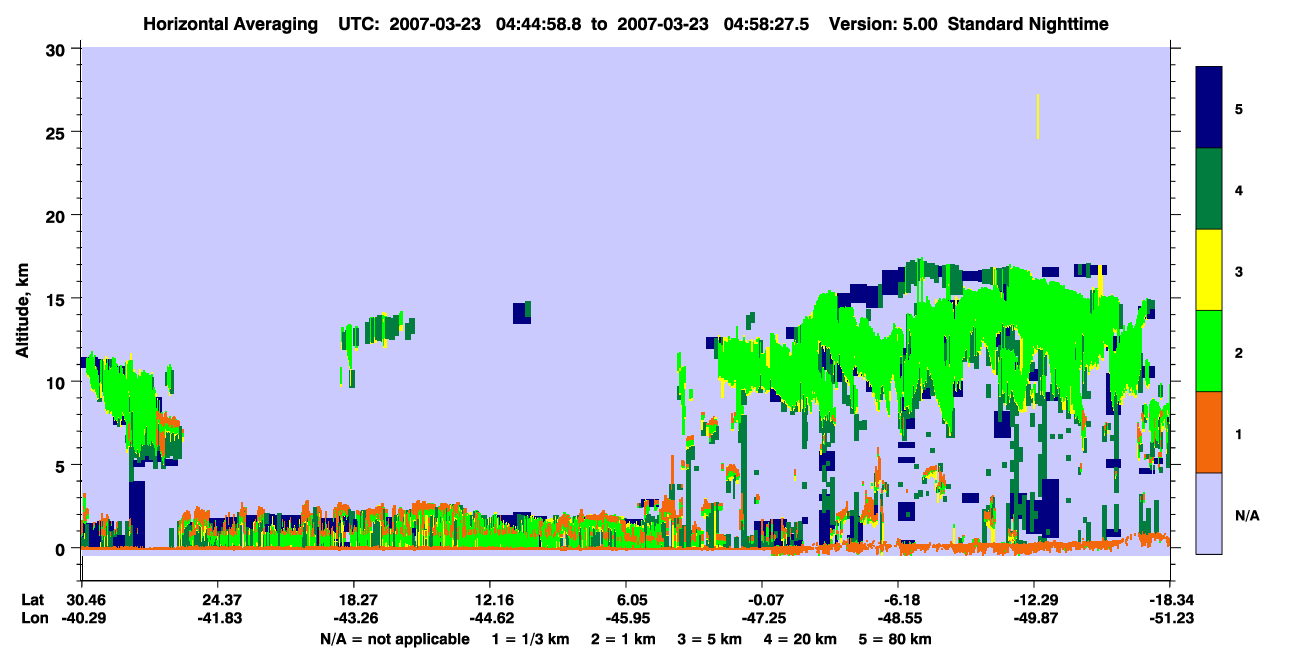The width and height of the screenshot is (1300, 667).
Task: Click legend entry '5 = 80 km'
Action: click(896, 639)
